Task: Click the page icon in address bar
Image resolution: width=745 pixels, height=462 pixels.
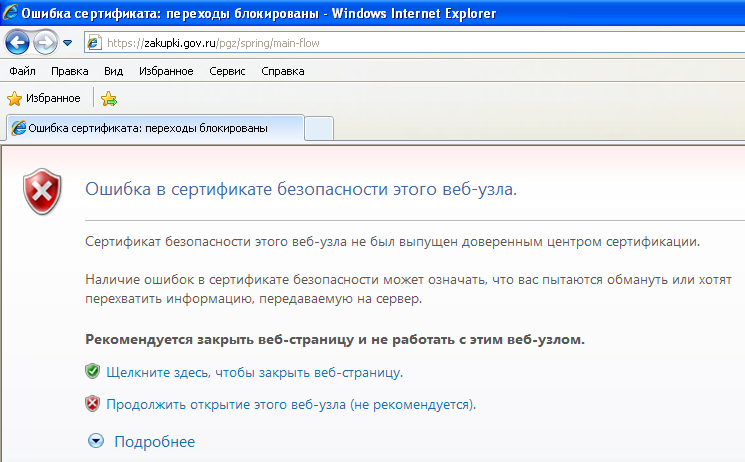Action: pos(94,43)
